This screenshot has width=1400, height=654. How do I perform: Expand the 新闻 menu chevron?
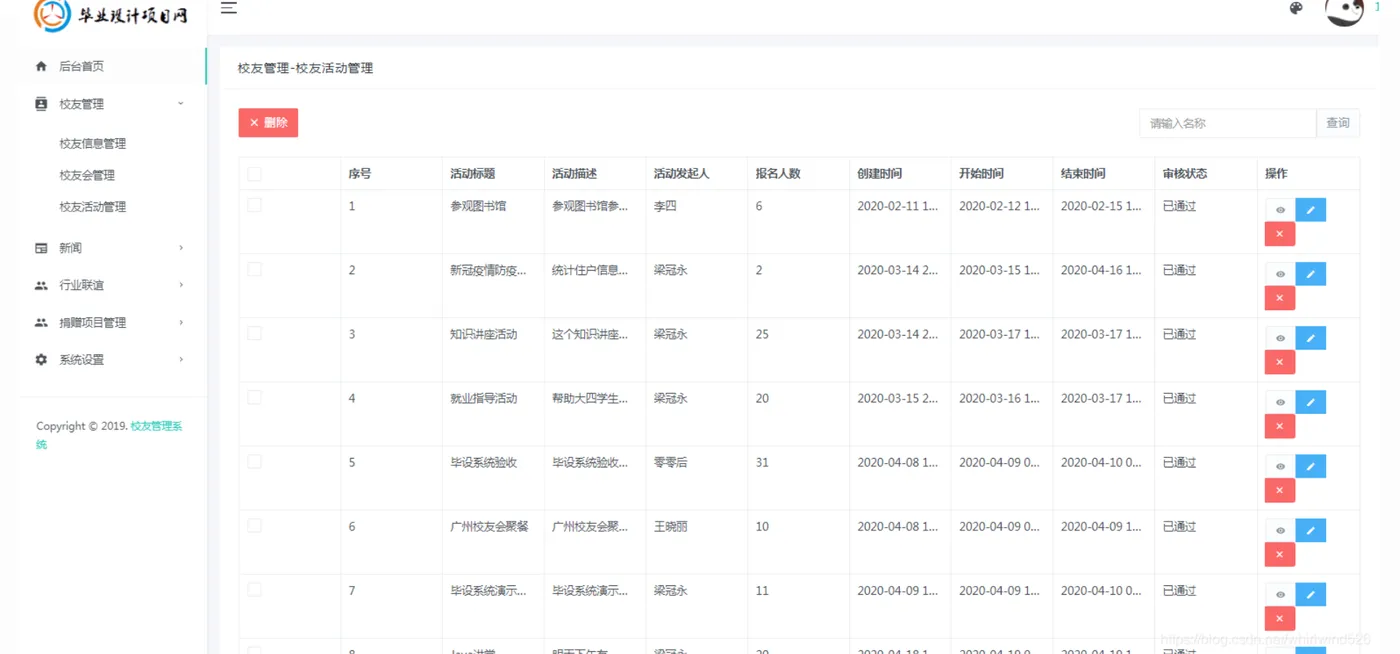(x=181, y=248)
